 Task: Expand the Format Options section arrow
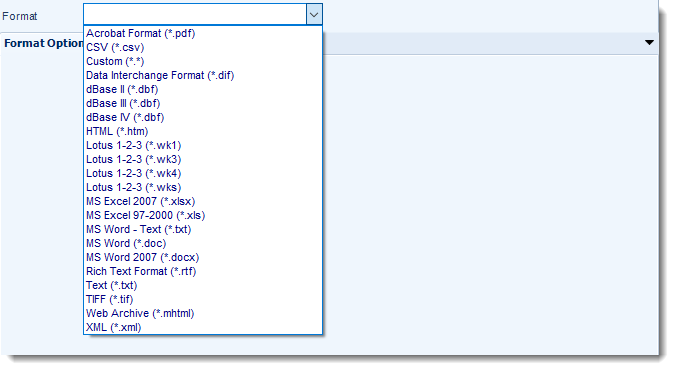(x=649, y=43)
